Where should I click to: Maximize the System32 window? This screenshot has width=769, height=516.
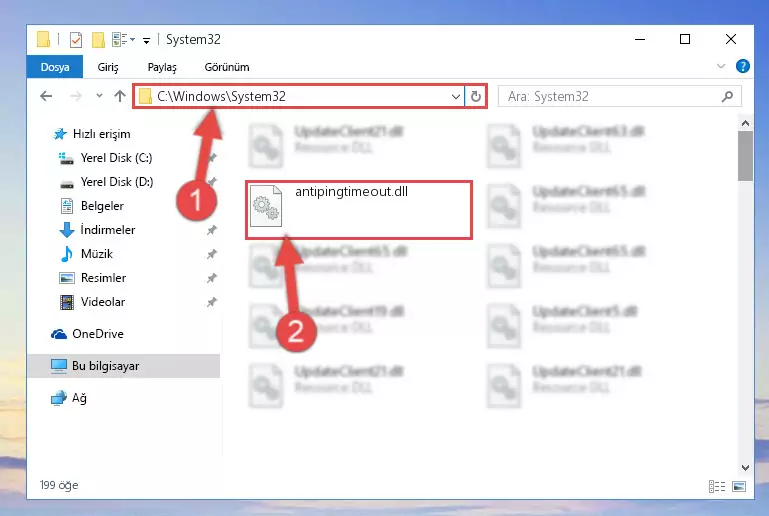pyautogui.click(x=685, y=39)
